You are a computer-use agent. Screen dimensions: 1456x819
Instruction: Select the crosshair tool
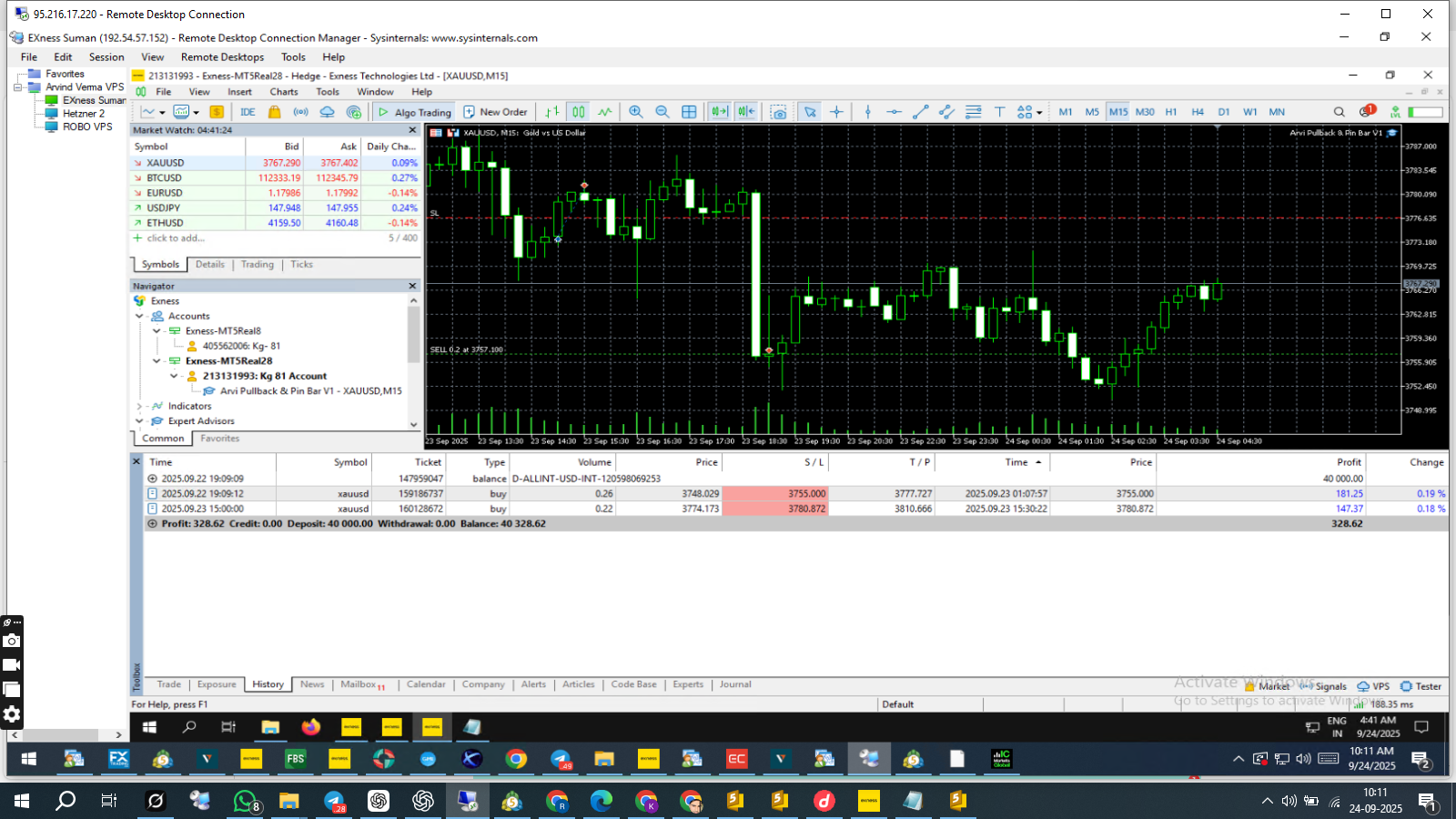point(836,112)
